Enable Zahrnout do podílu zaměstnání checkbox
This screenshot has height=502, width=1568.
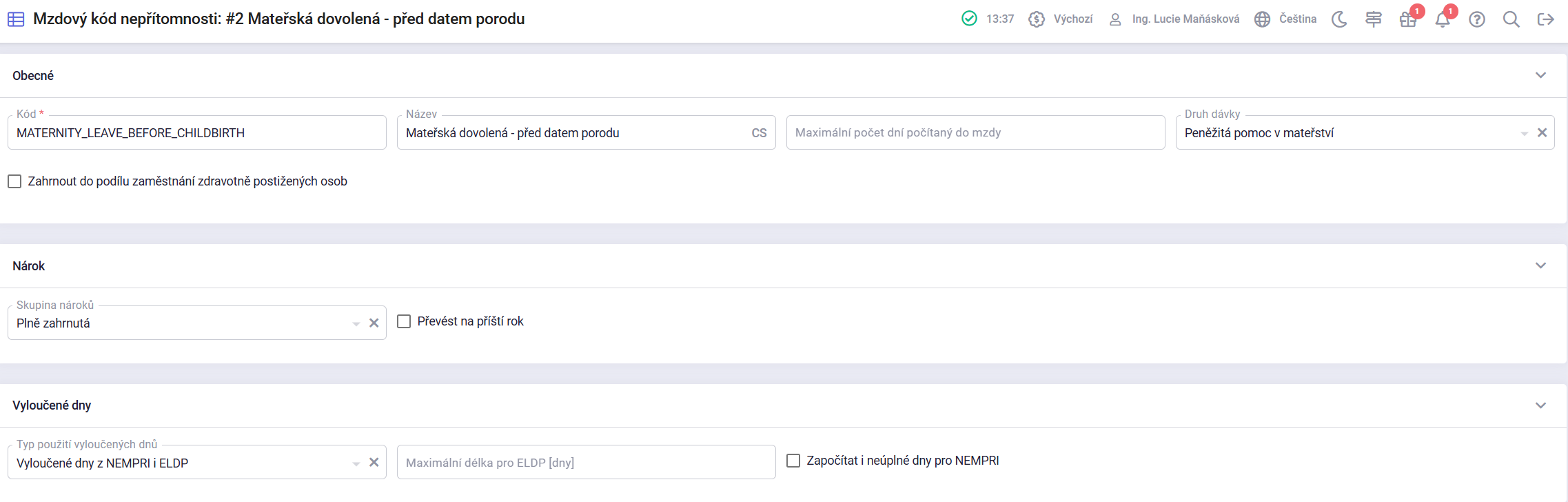(14, 181)
